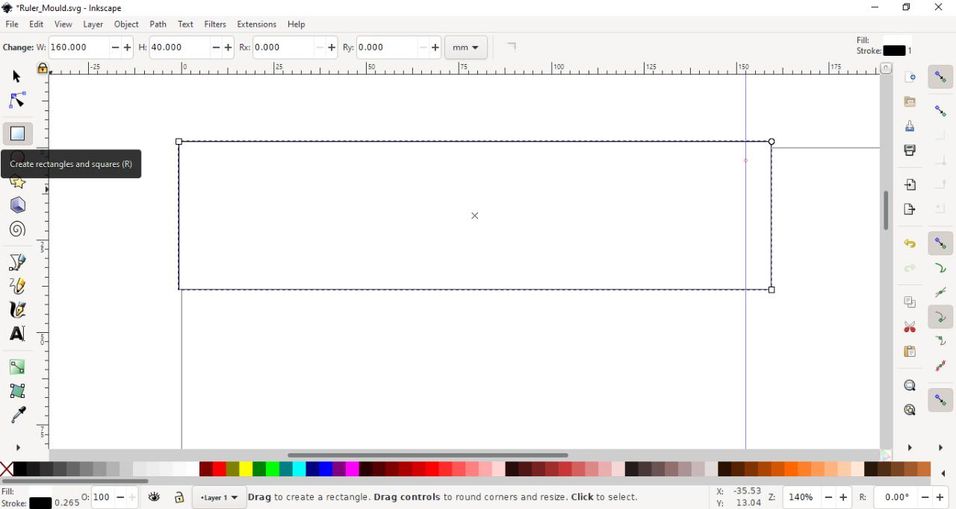Click the zoom percentage field

click(802, 497)
